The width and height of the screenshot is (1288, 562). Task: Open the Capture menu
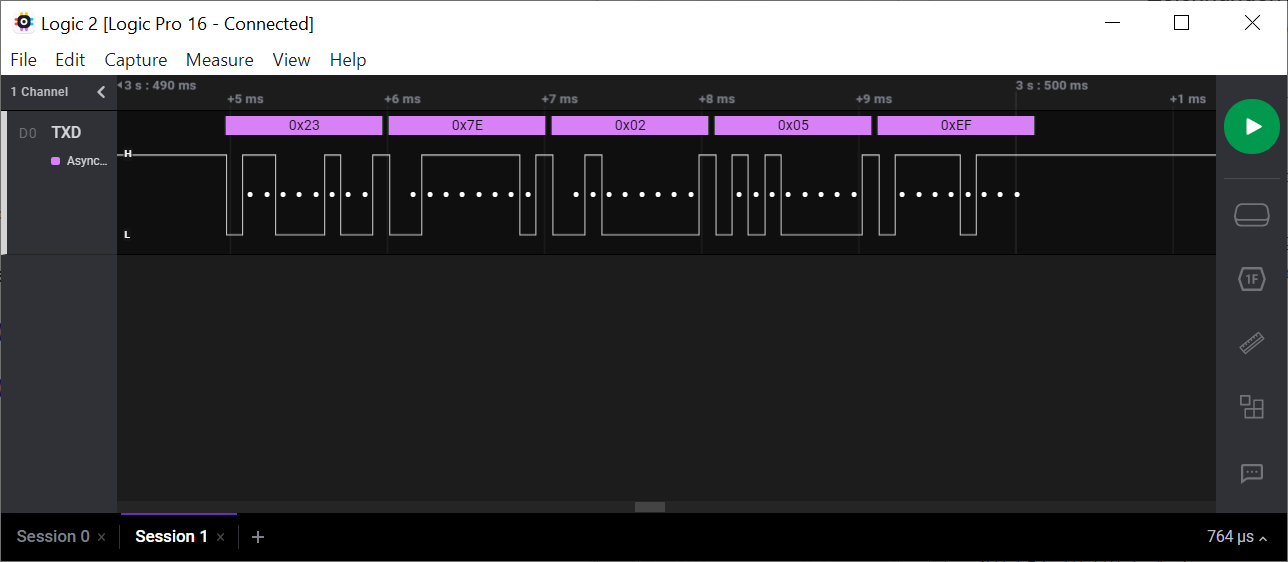pyautogui.click(x=136, y=60)
